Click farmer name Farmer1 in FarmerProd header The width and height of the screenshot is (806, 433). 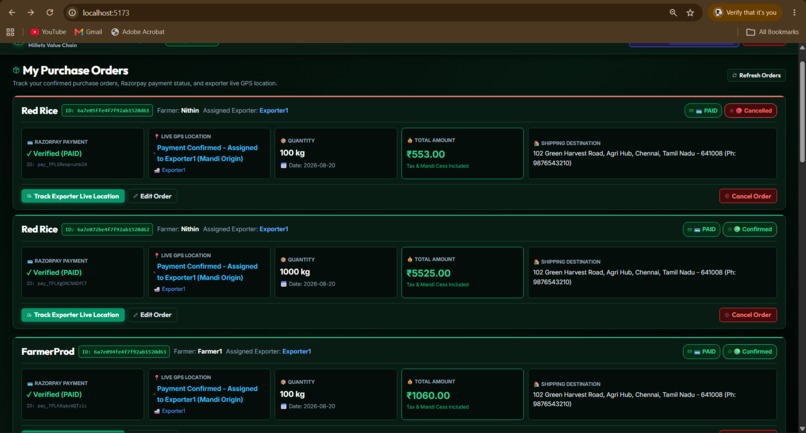point(210,352)
